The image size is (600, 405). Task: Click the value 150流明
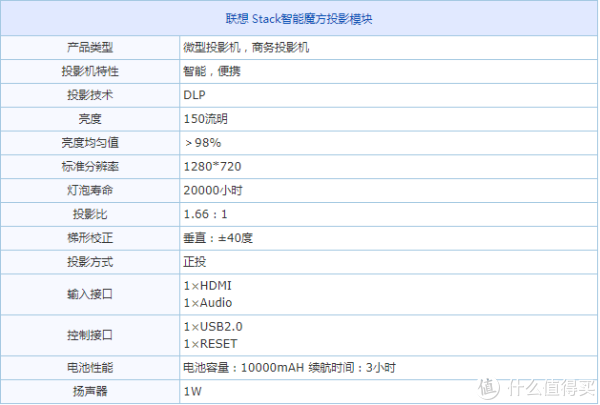[x=205, y=119]
